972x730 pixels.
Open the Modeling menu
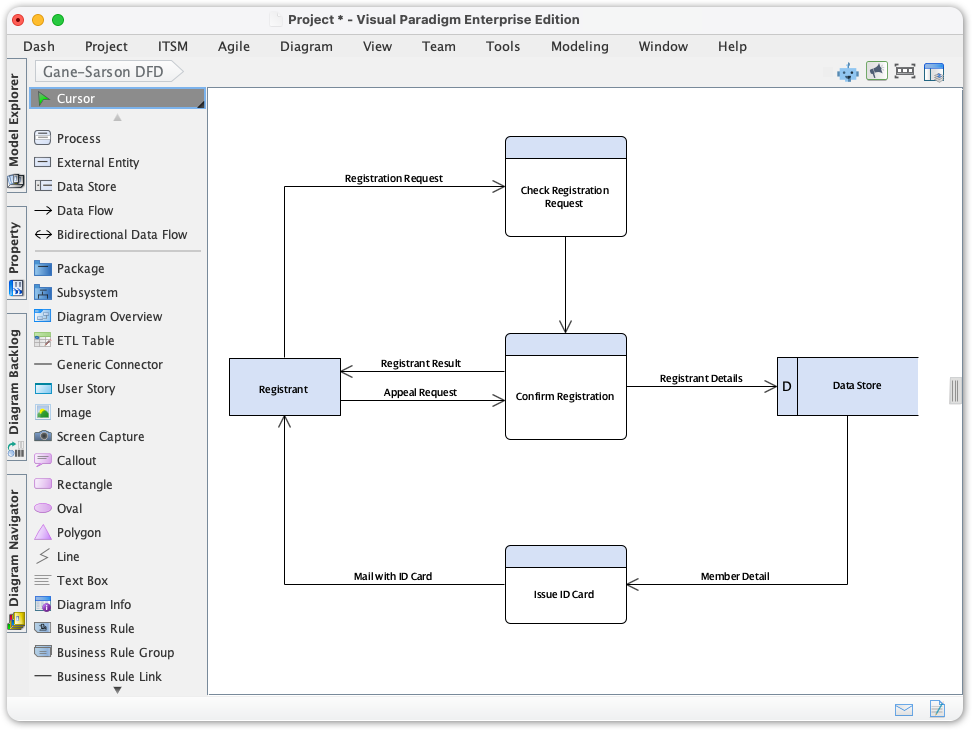578,46
